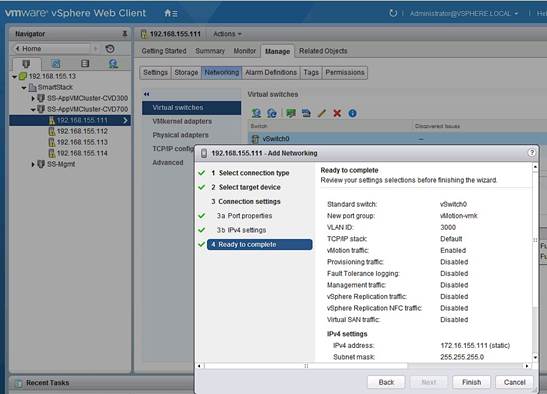Select VMkernel adapters in the side list
Viewport: 547px width, 394px height.
click(x=182, y=121)
